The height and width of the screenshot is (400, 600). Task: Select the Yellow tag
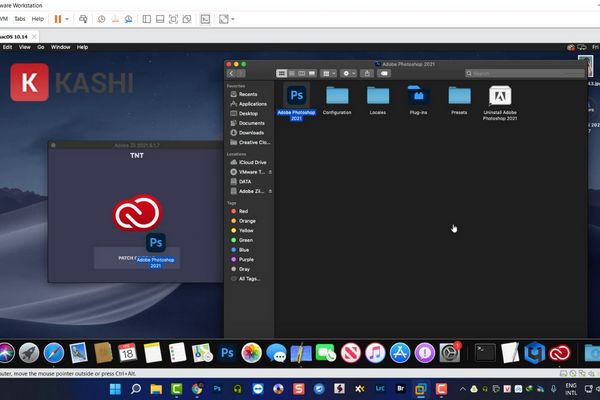pos(246,230)
